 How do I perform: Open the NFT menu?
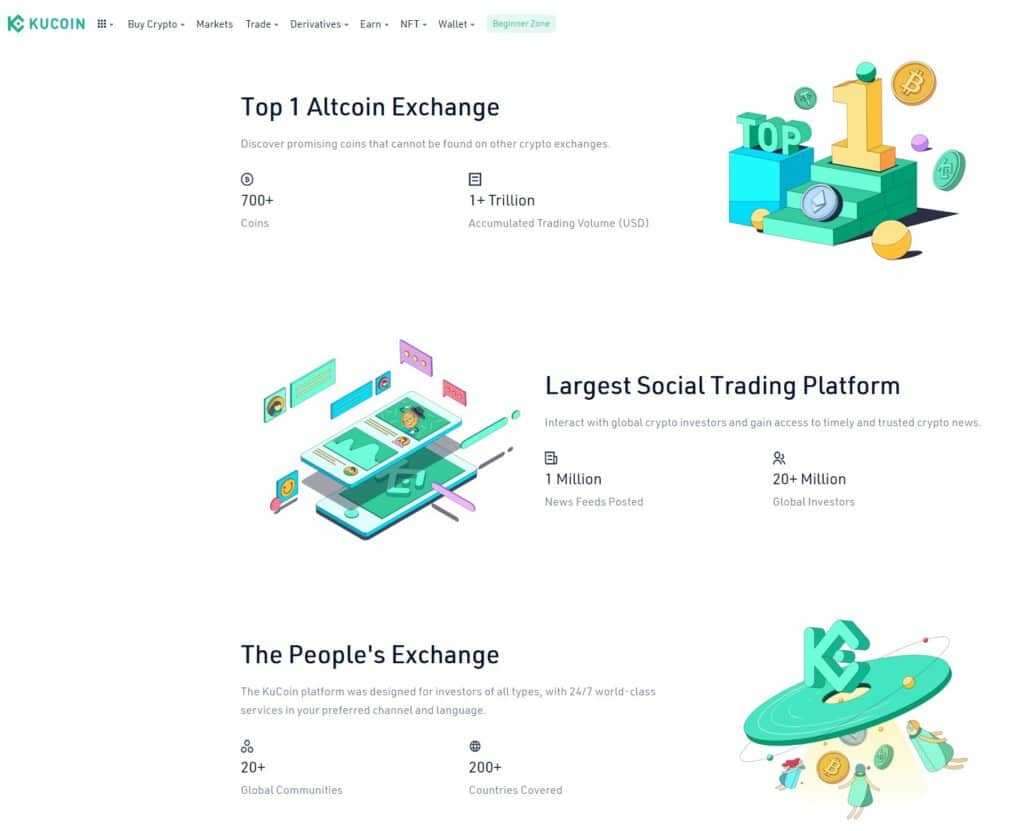411,24
